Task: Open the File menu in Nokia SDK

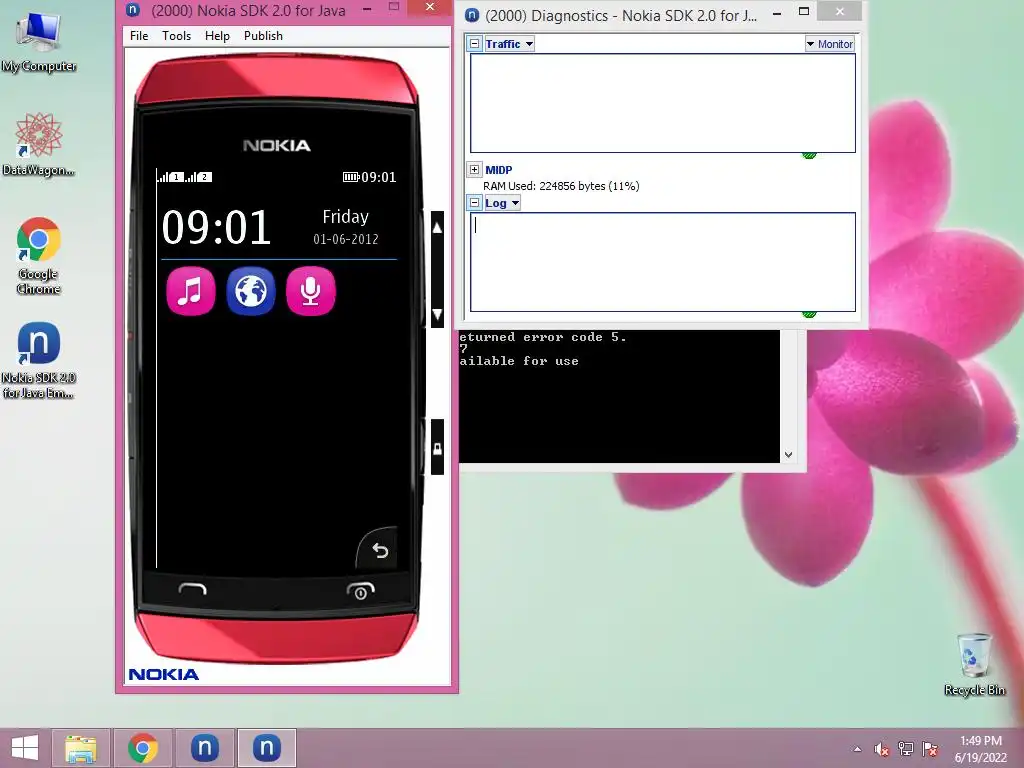Action: point(139,36)
